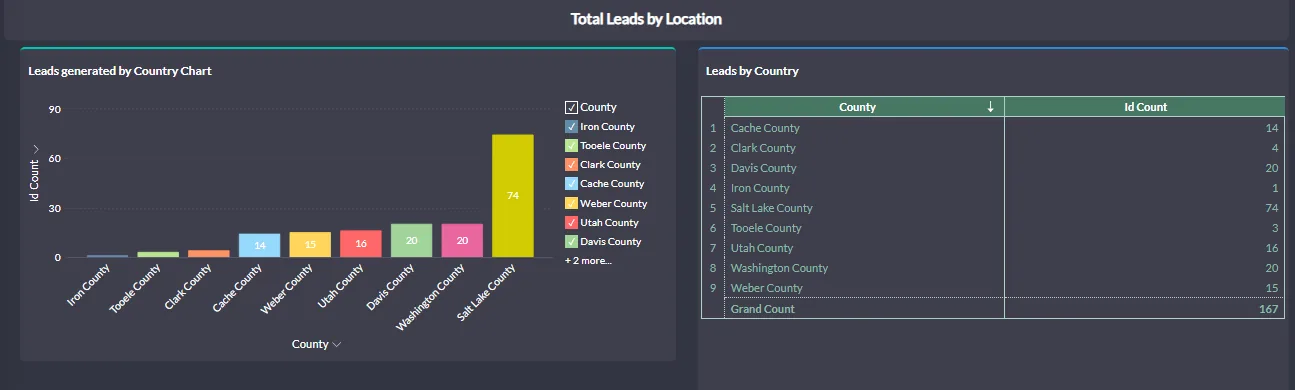The width and height of the screenshot is (1295, 390).
Task: Click the Weber County bar showing 15
Action: pyautogui.click(x=310, y=245)
